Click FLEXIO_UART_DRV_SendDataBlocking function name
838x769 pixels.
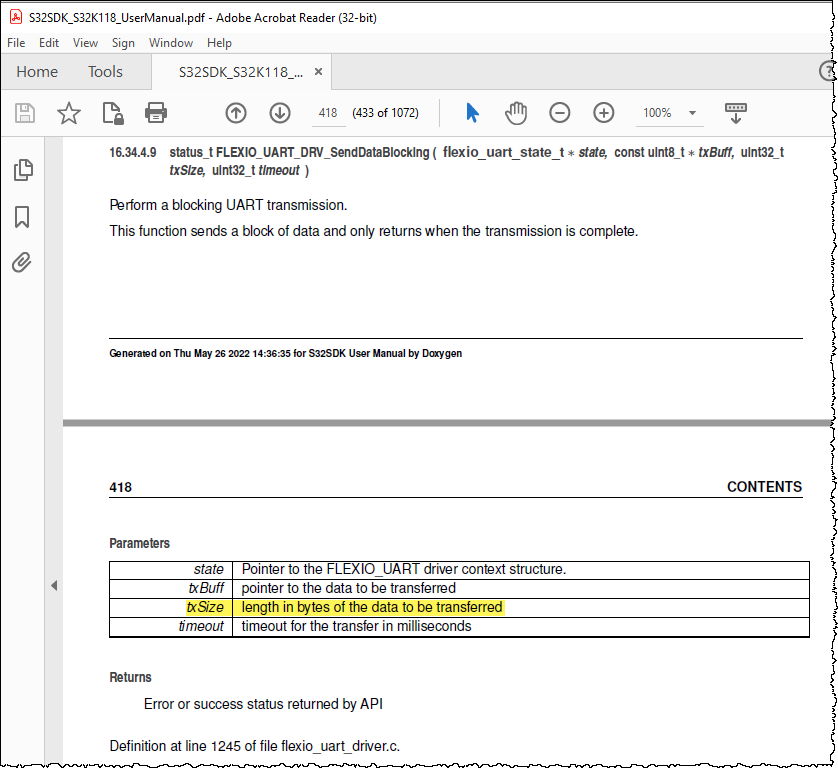[x=322, y=152]
